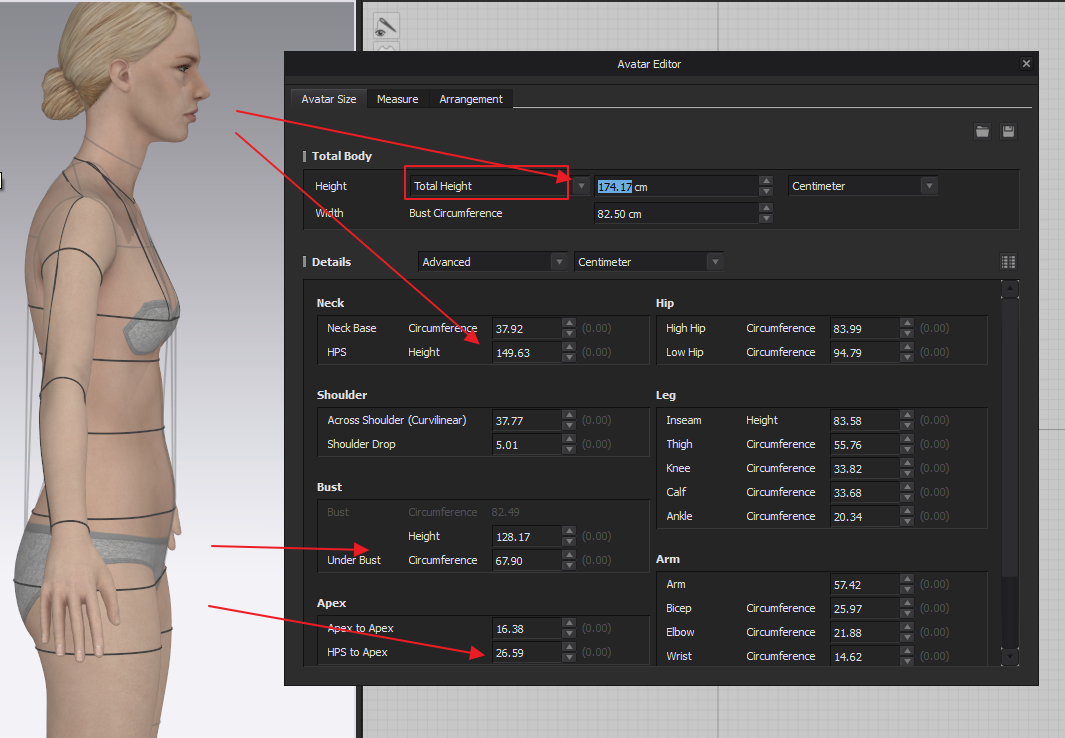This screenshot has height=738, width=1065.
Task: Click the Details panel vertical scrollbar thumb
Action: click(1010, 438)
